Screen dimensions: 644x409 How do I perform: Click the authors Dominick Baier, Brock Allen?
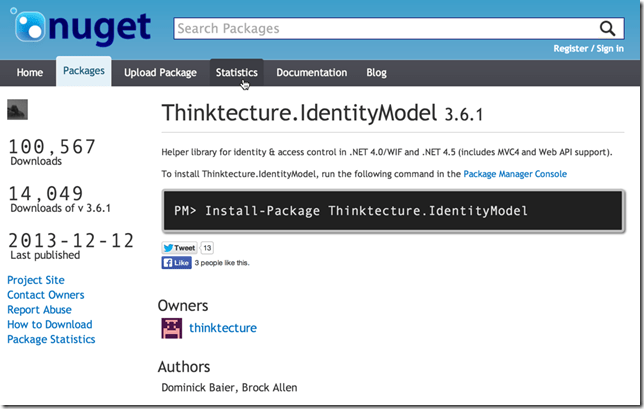[229, 388]
